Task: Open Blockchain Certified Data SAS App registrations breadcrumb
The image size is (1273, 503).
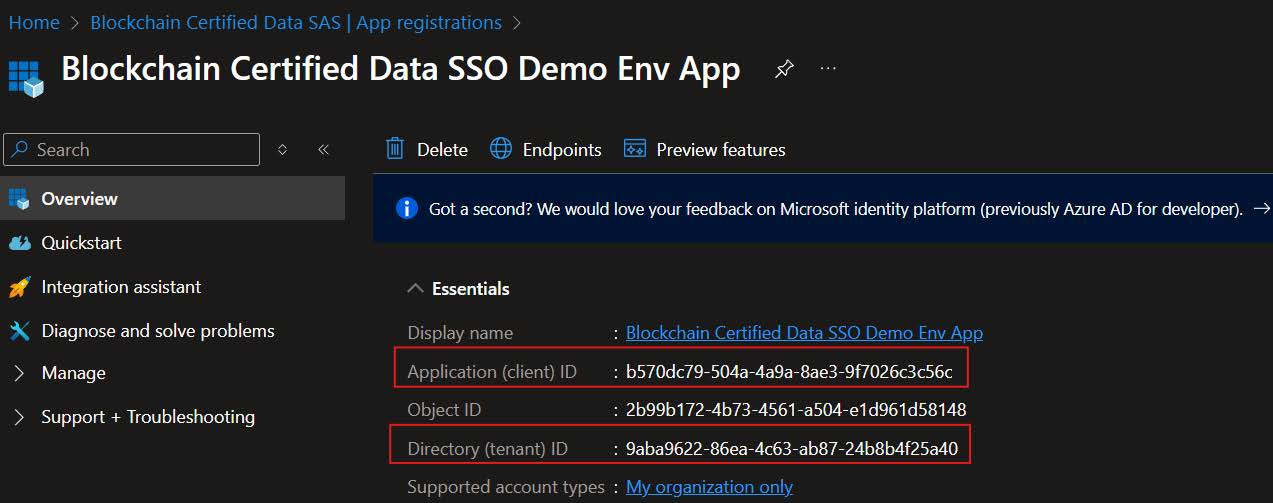Action: point(296,22)
